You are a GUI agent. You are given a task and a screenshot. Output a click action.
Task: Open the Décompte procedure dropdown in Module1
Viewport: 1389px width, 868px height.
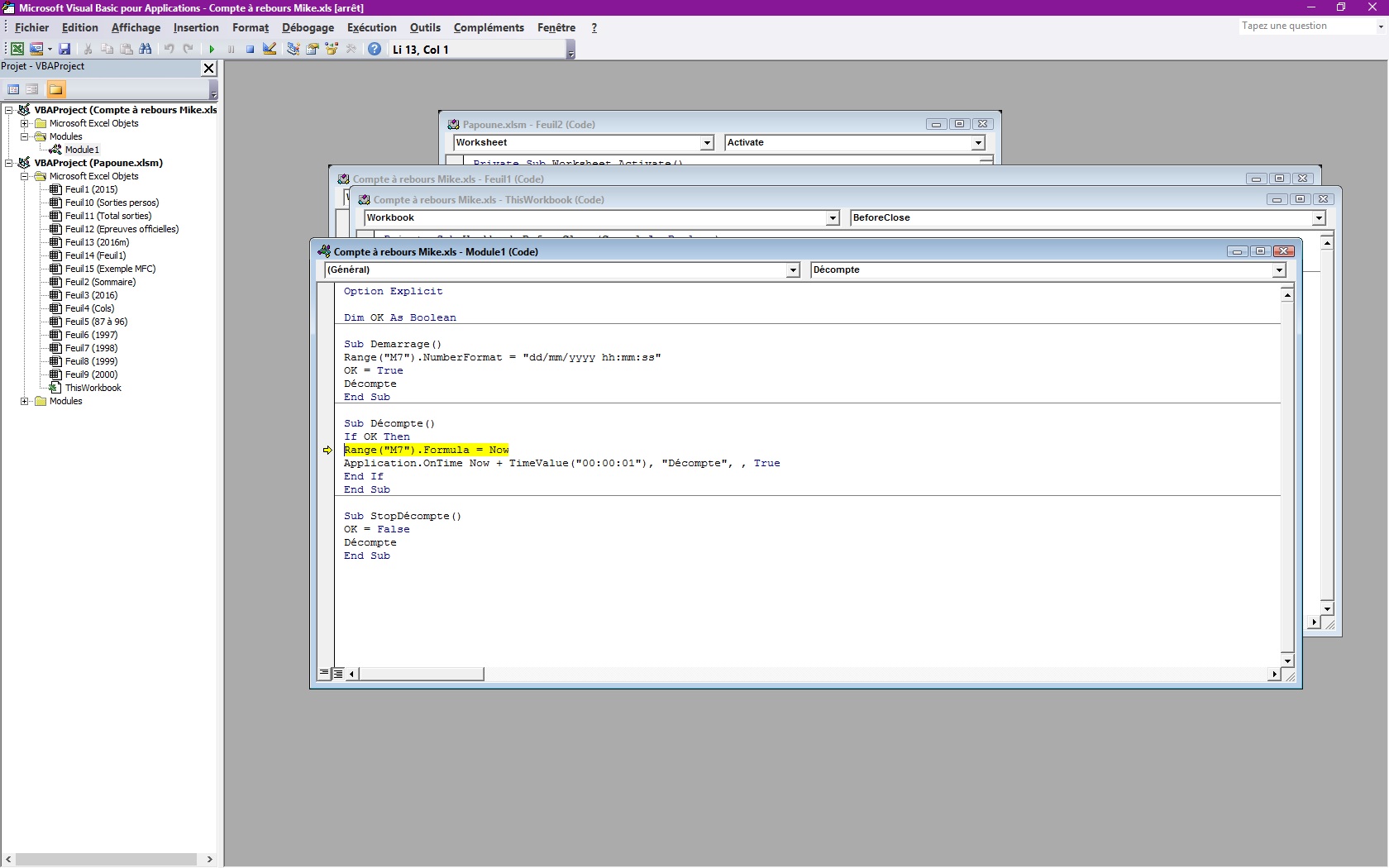[x=1279, y=270]
